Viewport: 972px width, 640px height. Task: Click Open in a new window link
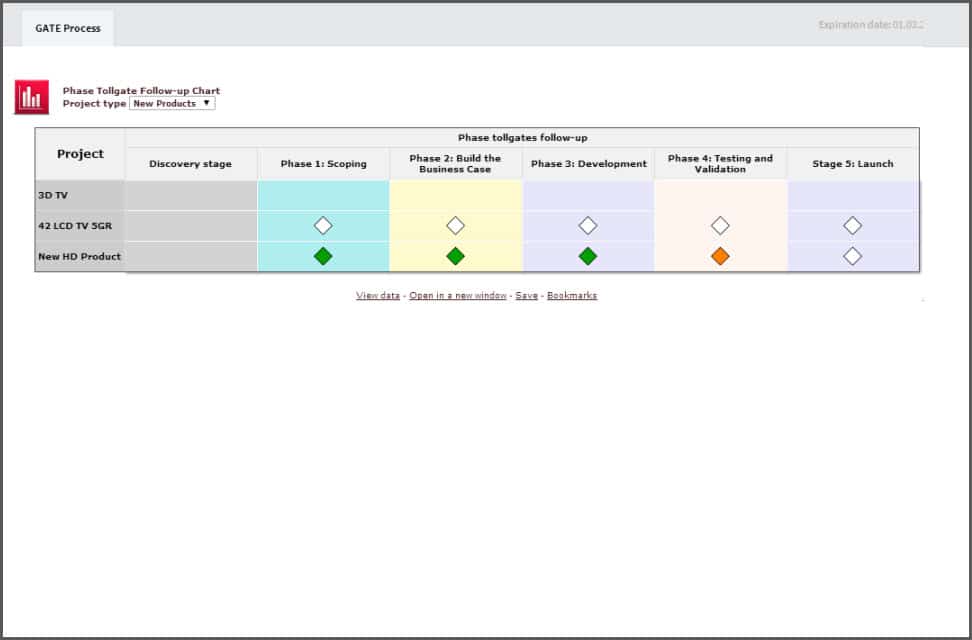click(458, 296)
